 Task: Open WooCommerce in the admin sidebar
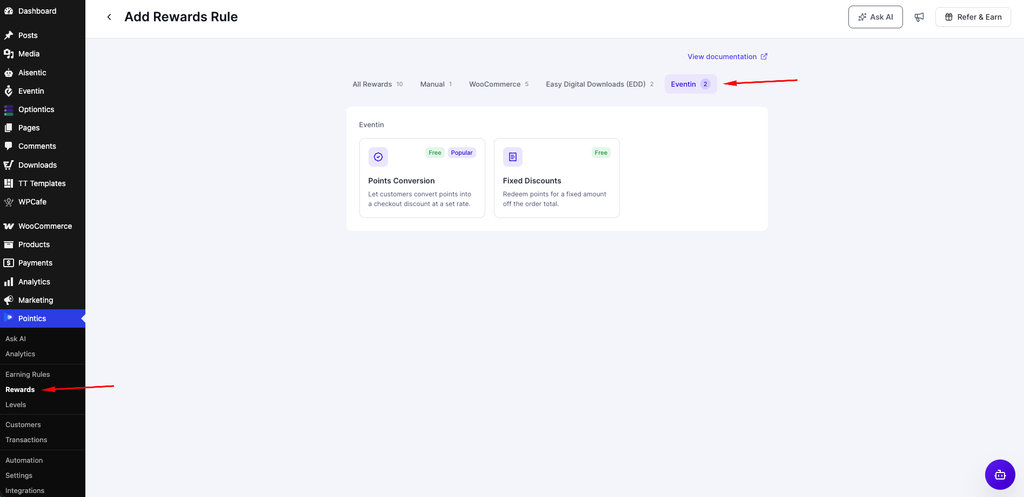(x=42, y=226)
